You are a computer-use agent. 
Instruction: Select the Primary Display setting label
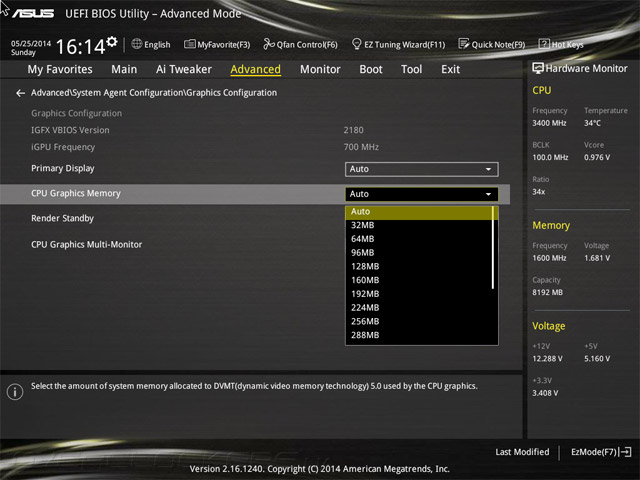(x=63, y=169)
